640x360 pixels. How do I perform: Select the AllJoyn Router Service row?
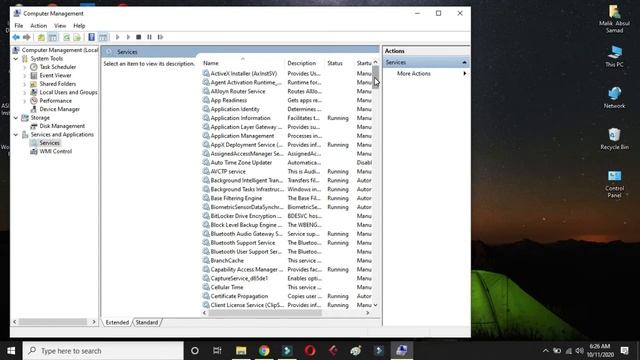point(238,91)
